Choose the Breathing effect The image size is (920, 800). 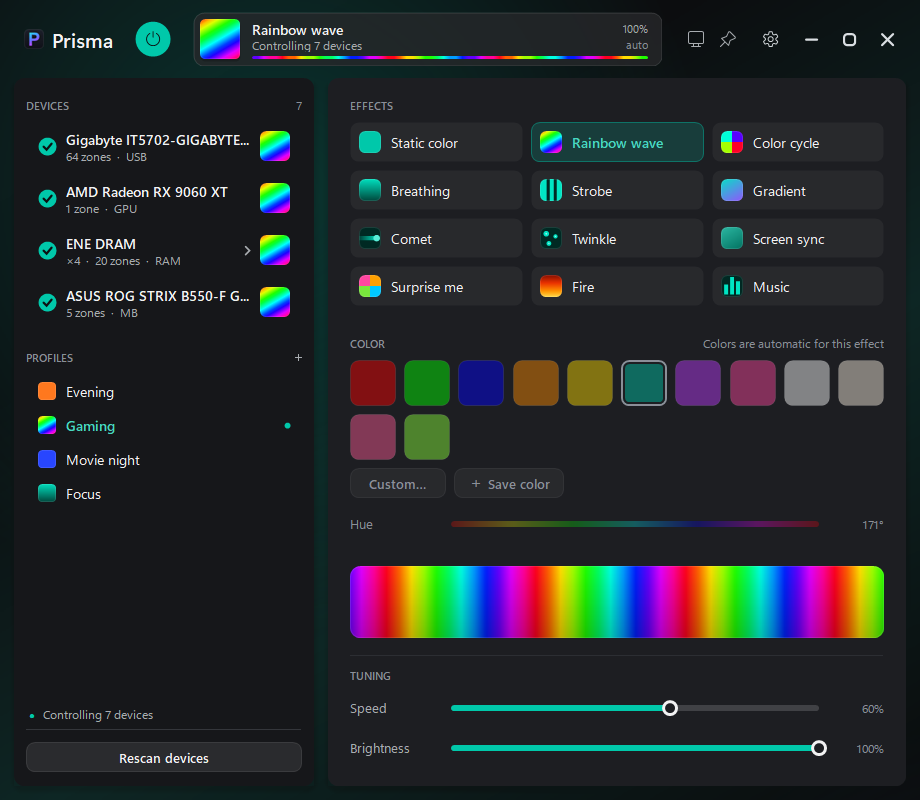click(x=436, y=191)
